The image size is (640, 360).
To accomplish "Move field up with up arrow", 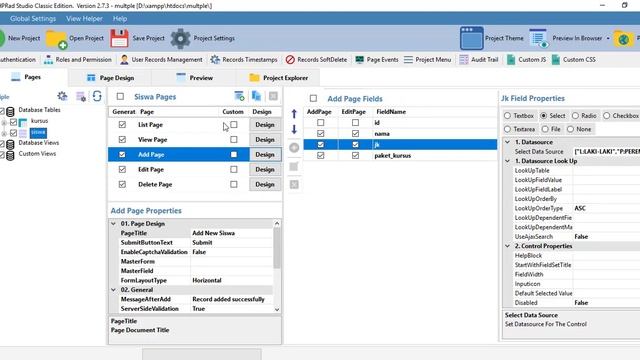I will 294,114.
